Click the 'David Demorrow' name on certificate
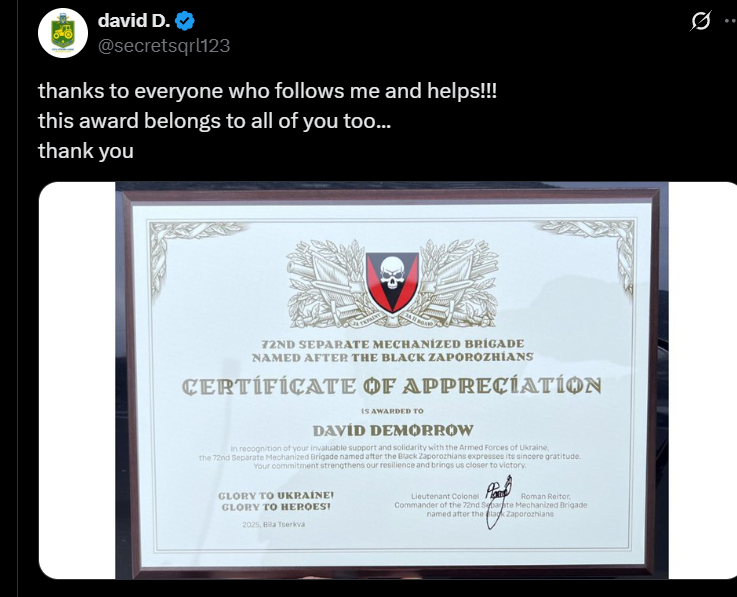 click(393, 431)
